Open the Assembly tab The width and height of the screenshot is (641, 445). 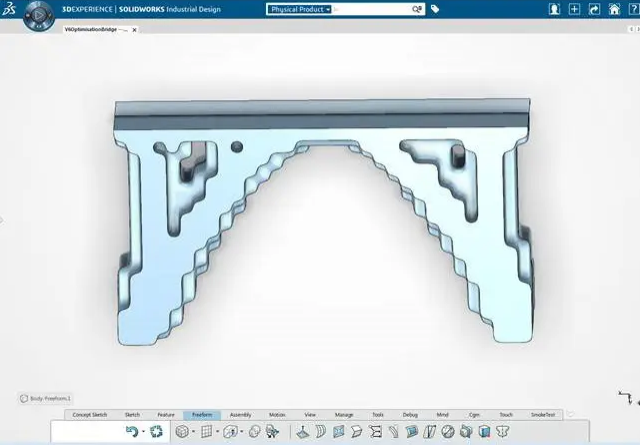point(240,415)
